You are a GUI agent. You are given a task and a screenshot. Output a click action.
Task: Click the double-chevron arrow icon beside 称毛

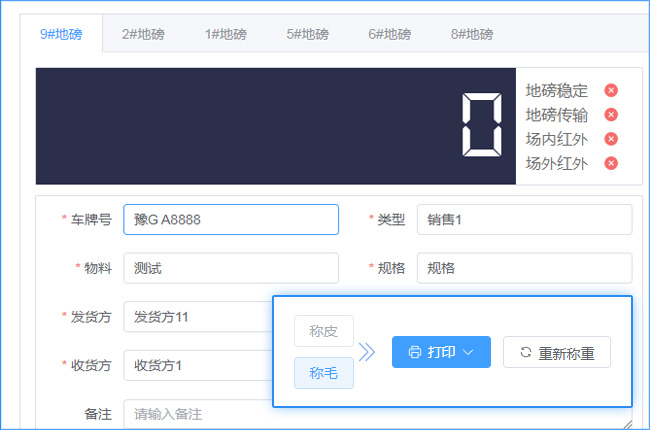pyautogui.click(x=367, y=352)
